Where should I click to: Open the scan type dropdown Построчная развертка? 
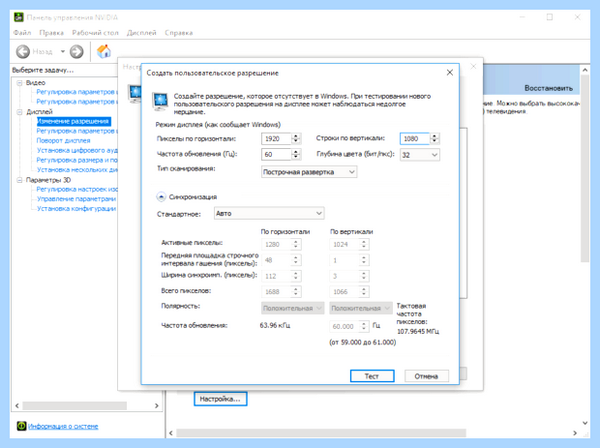309,172
